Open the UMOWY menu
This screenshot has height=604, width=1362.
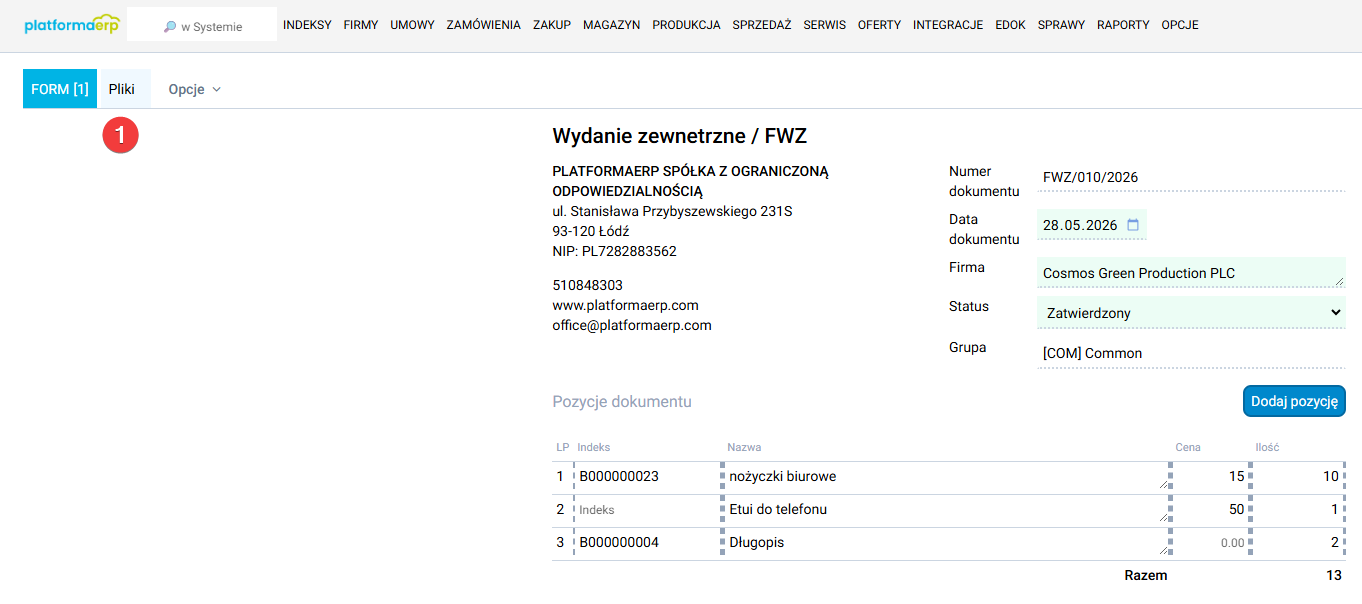click(x=412, y=25)
